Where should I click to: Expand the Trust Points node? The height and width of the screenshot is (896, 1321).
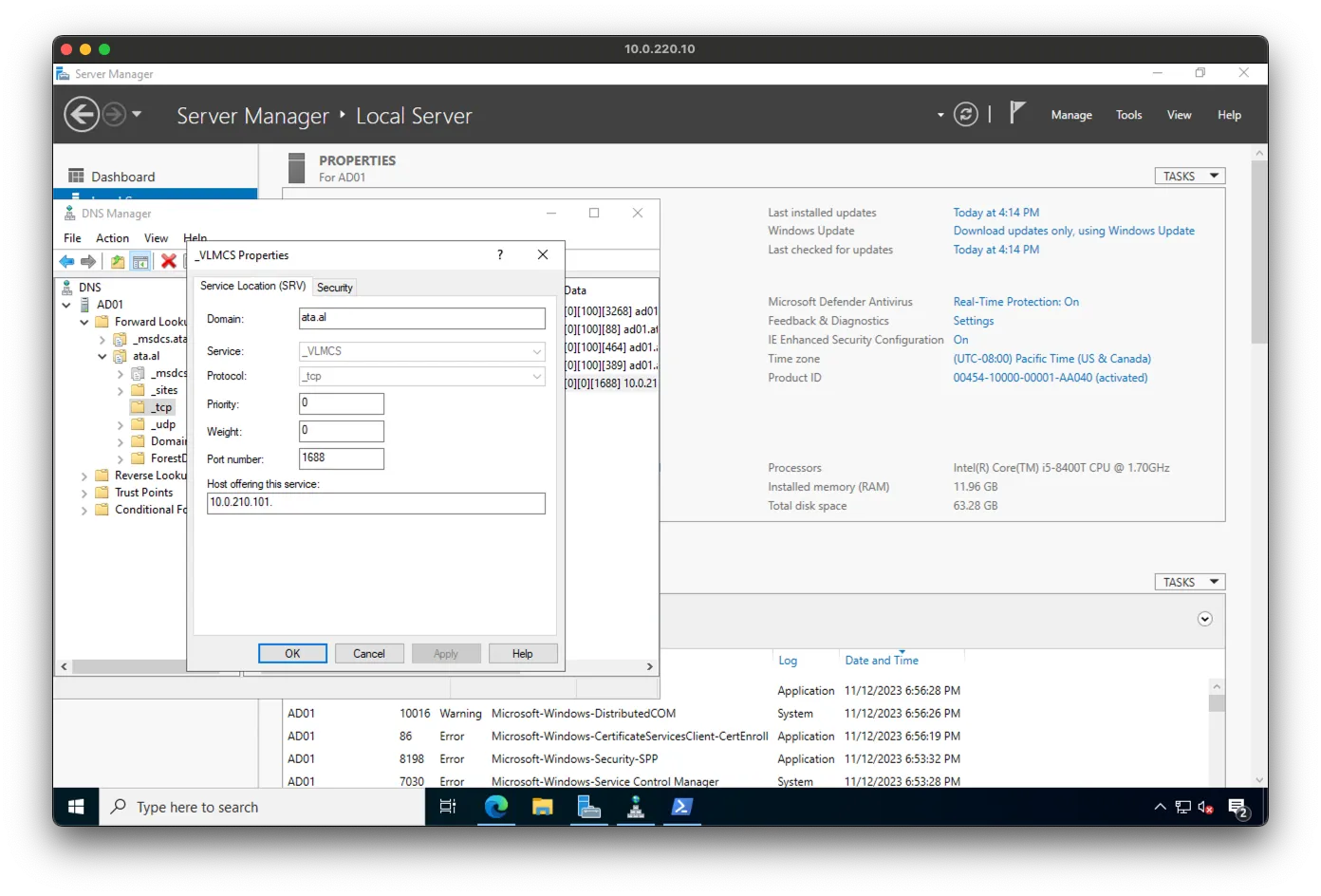pos(84,494)
